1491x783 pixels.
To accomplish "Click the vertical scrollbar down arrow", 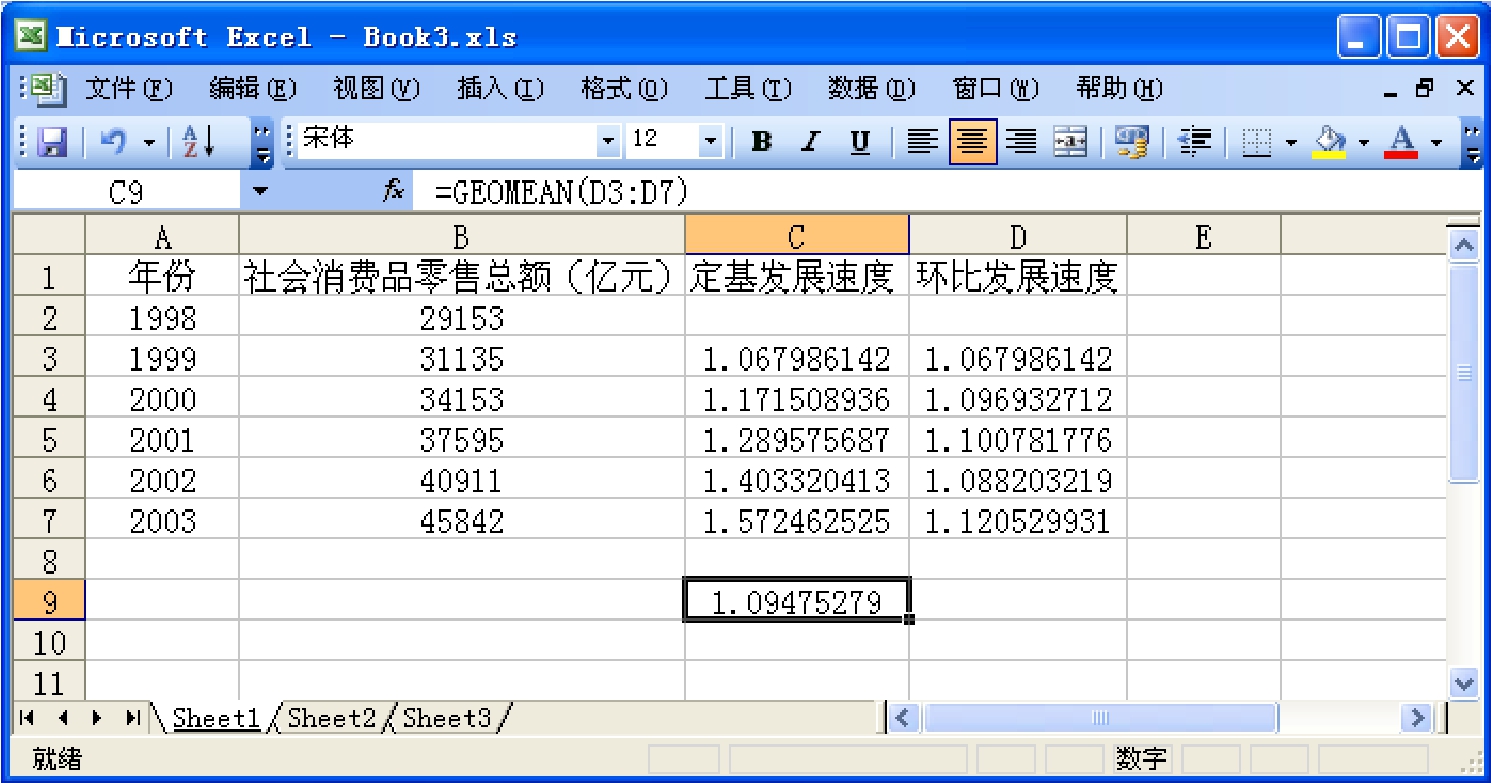I will pyautogui.click(x=1464, y=684).
